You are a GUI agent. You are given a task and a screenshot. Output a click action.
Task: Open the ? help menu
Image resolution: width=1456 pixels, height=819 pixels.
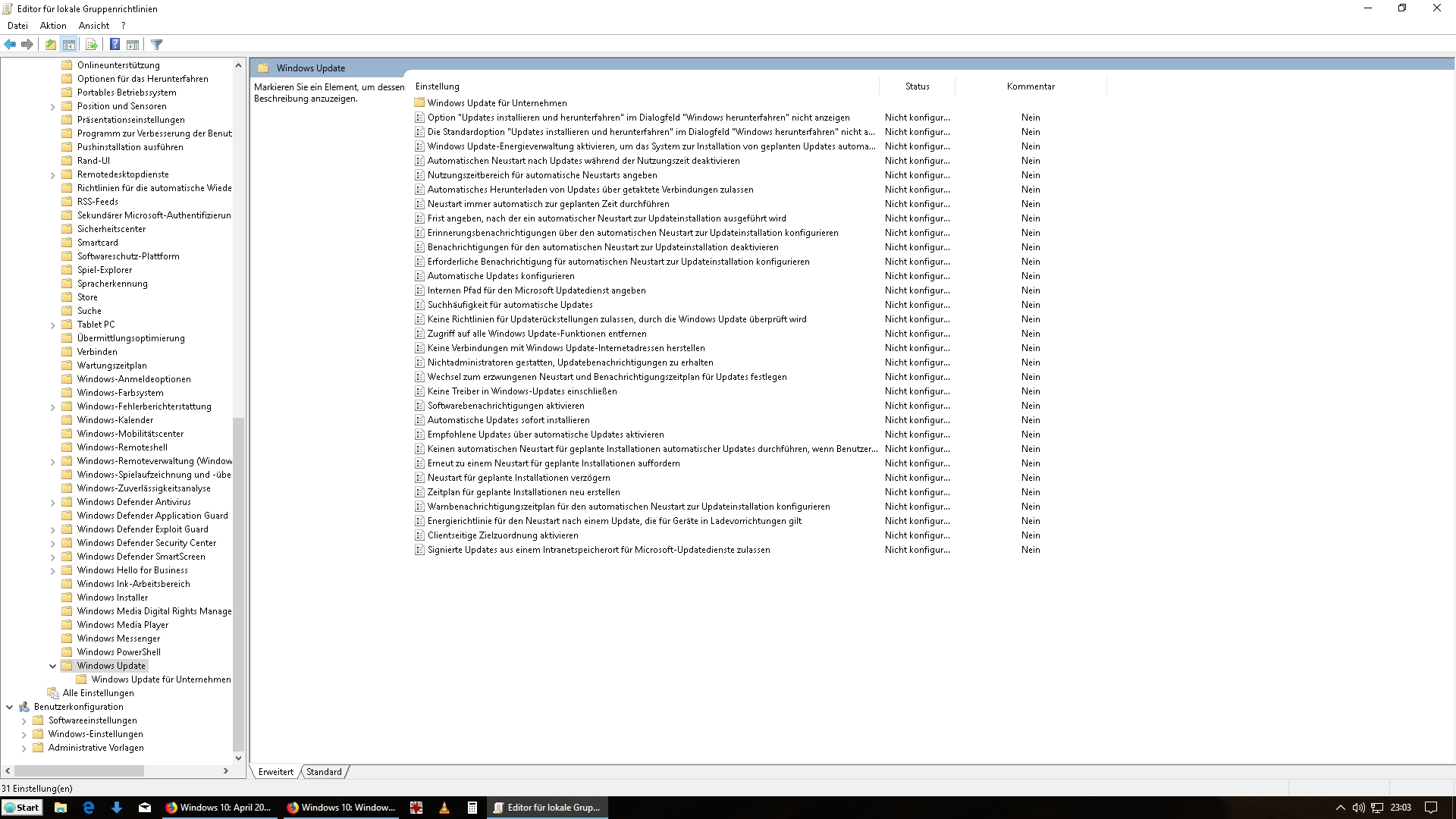coord(123,25)
